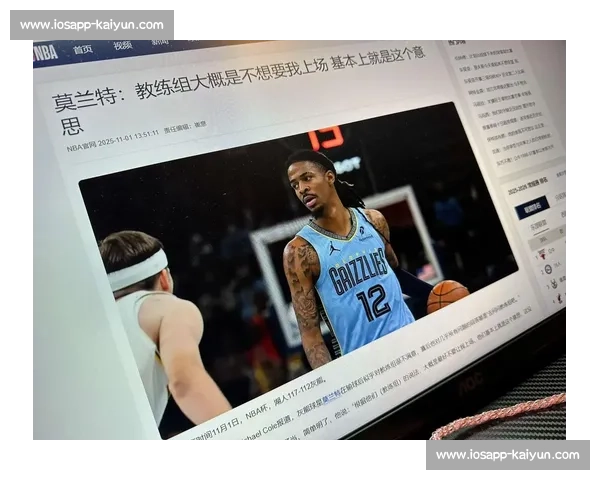
Task: Click the NBA logo in the navbar
Action: click(x=45, y=53)
